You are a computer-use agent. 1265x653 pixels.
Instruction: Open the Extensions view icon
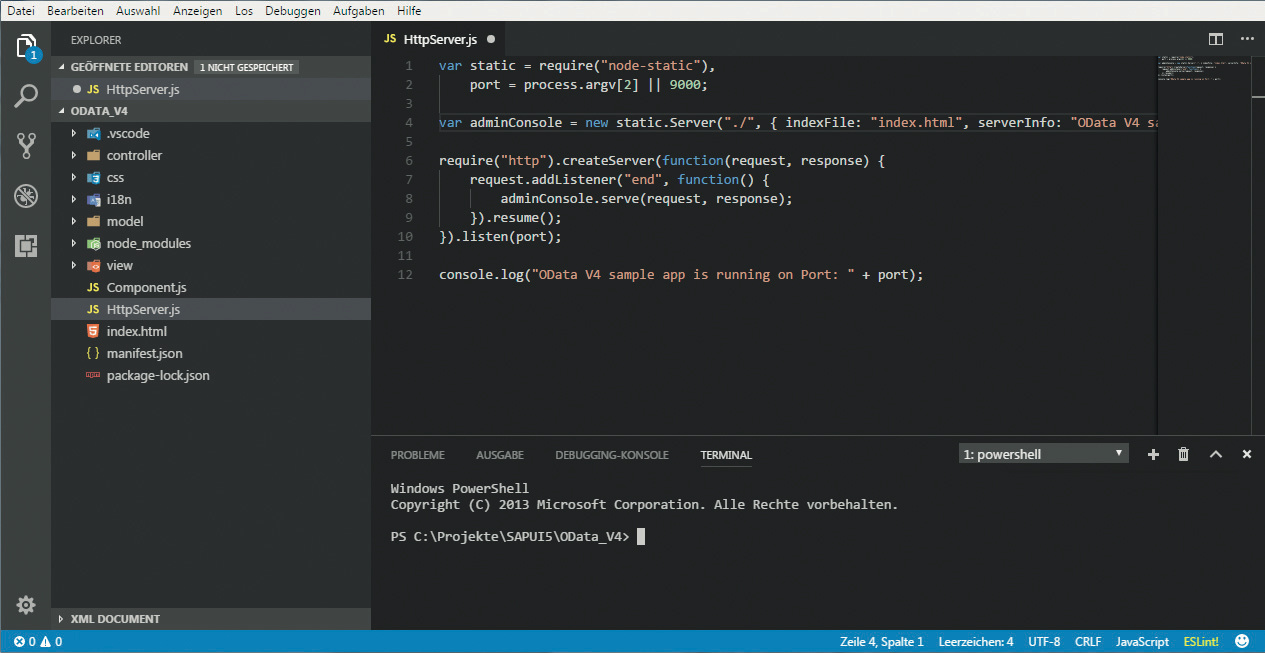[26, 246]
